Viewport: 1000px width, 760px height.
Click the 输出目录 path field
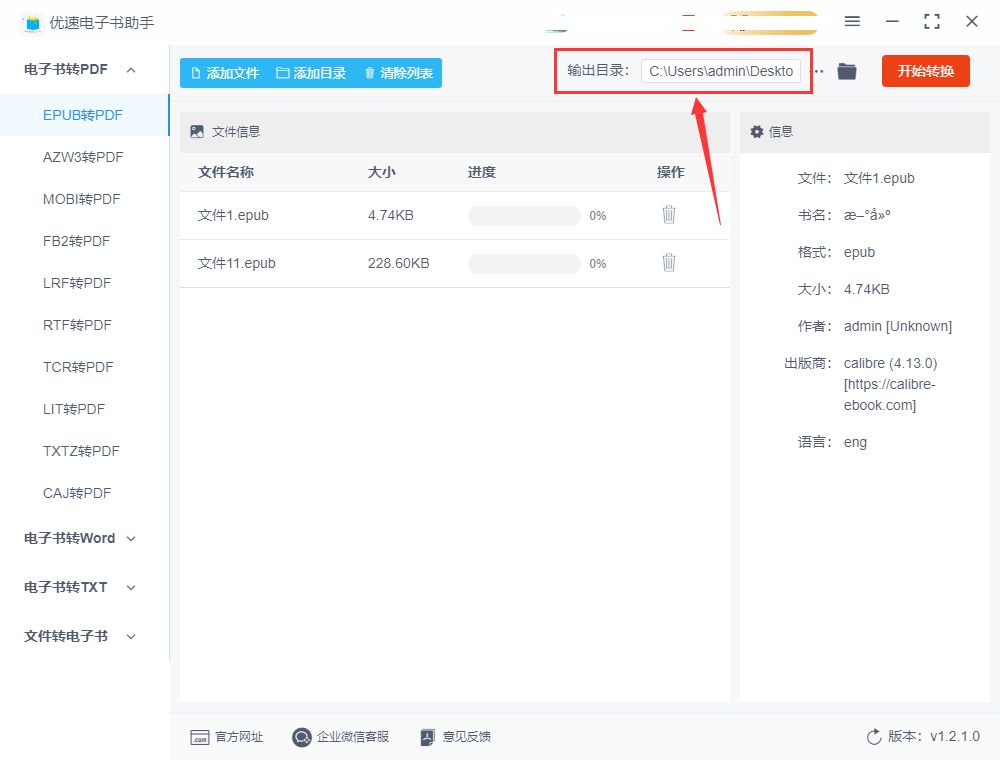click(721, 71)
